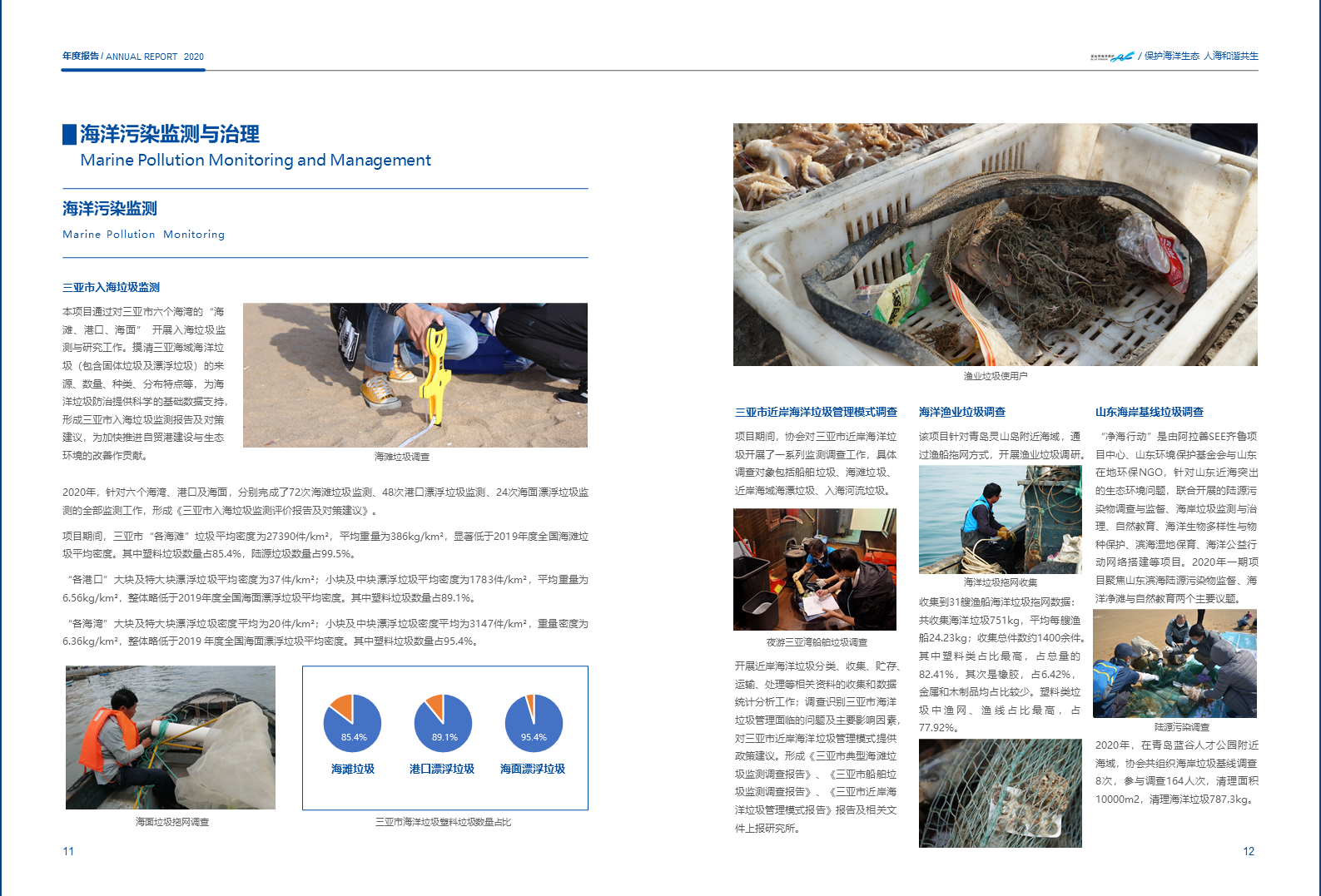Image resolution: width=1321 pixels, height=896 pixels.
Task: Click the caption "三亚市海洋垃圾塑料垃圾数量占比"
Action: click(x=443, y=822)
